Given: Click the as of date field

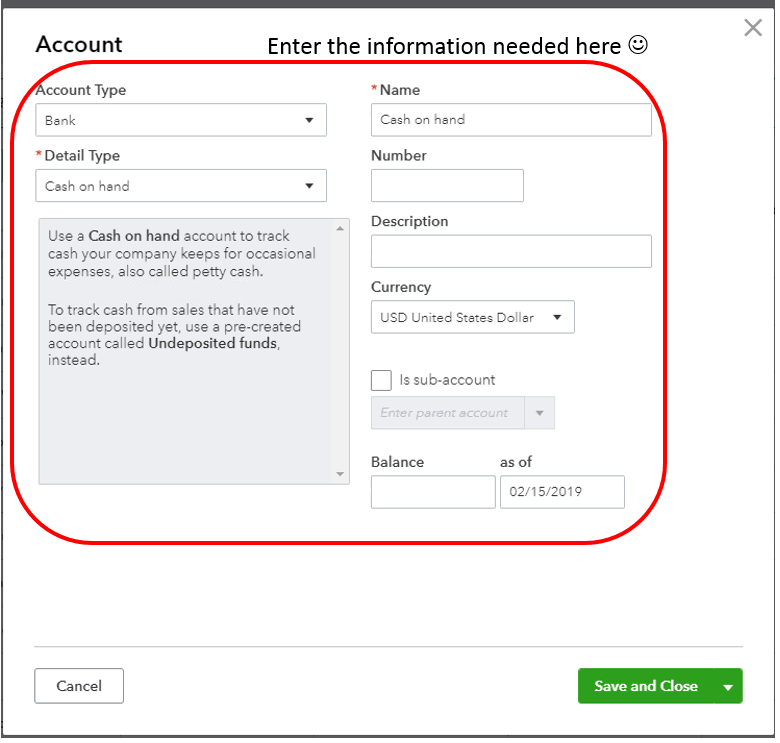Looking at the screenshot, I should click(x=562, y=492).
